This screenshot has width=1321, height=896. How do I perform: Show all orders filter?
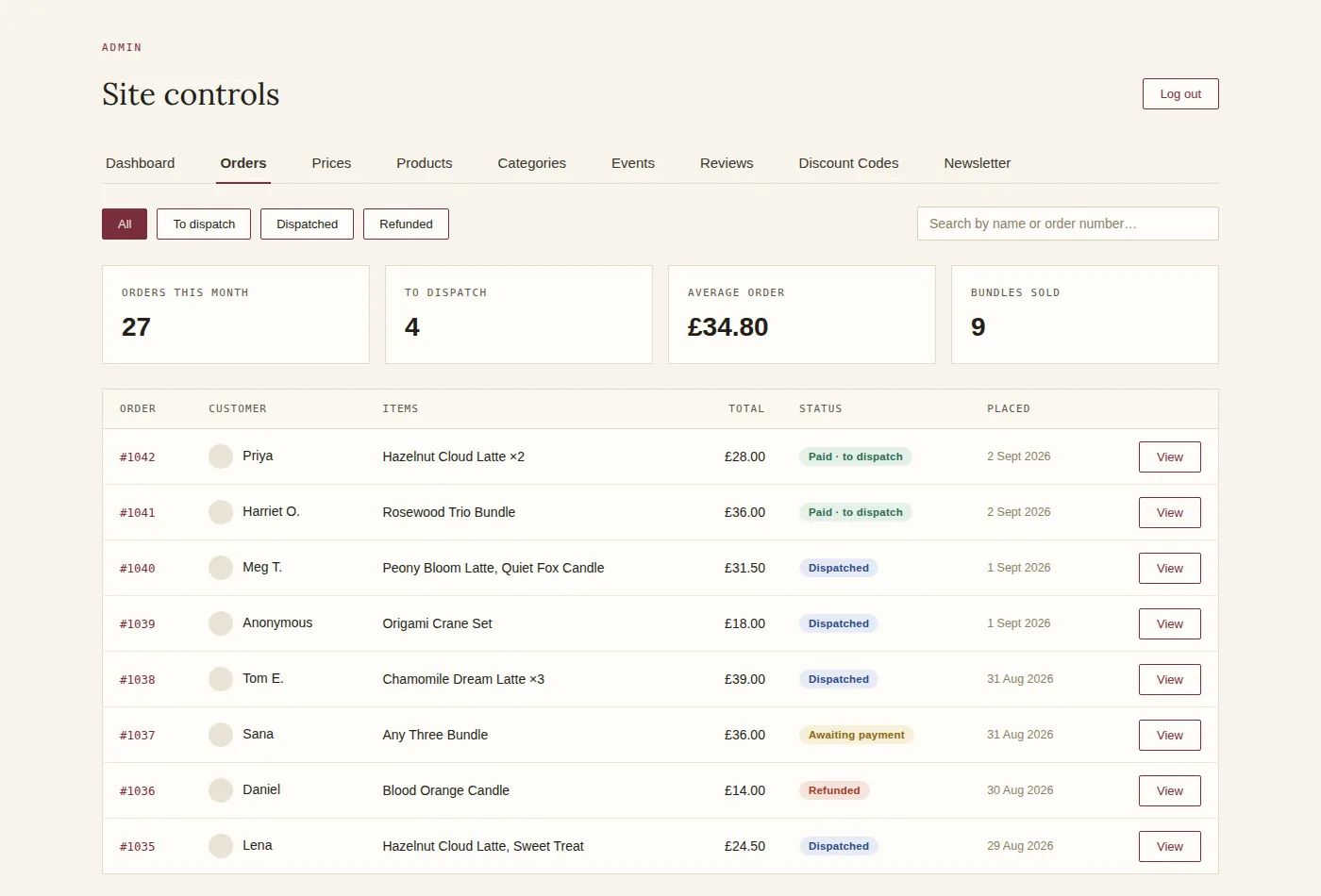point(125,224)
